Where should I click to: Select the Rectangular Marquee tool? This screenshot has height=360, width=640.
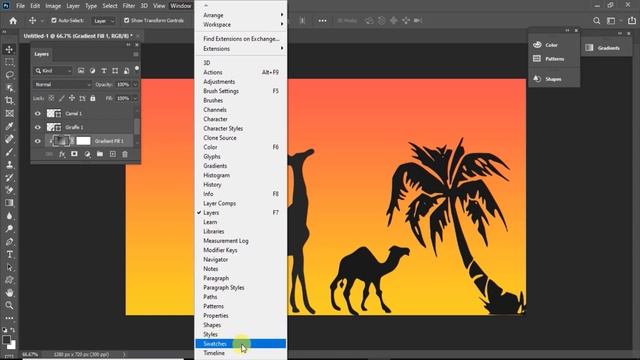(9, 62)
